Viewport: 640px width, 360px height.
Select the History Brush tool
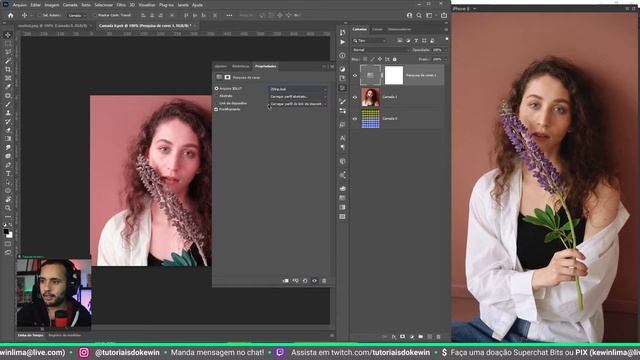[x=8, y=122]
